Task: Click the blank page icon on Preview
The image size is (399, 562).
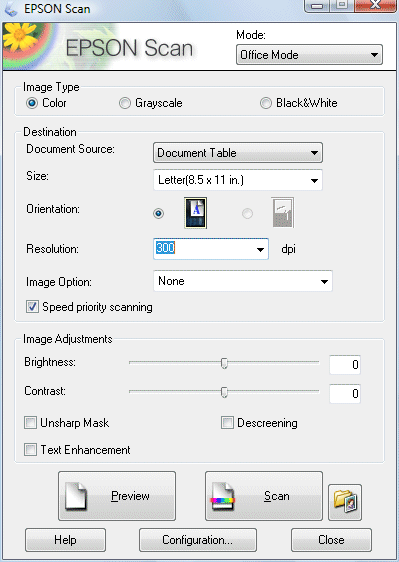Action: 76,496
